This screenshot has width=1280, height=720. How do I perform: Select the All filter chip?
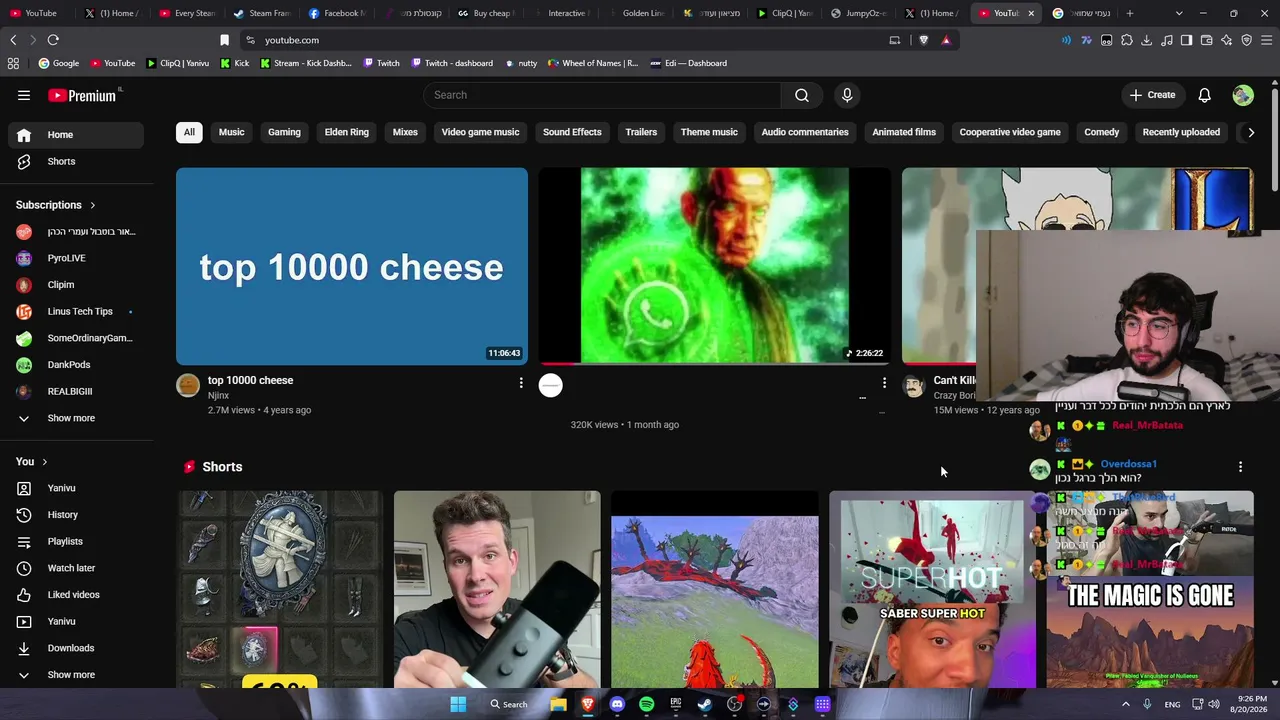(189, 132)
